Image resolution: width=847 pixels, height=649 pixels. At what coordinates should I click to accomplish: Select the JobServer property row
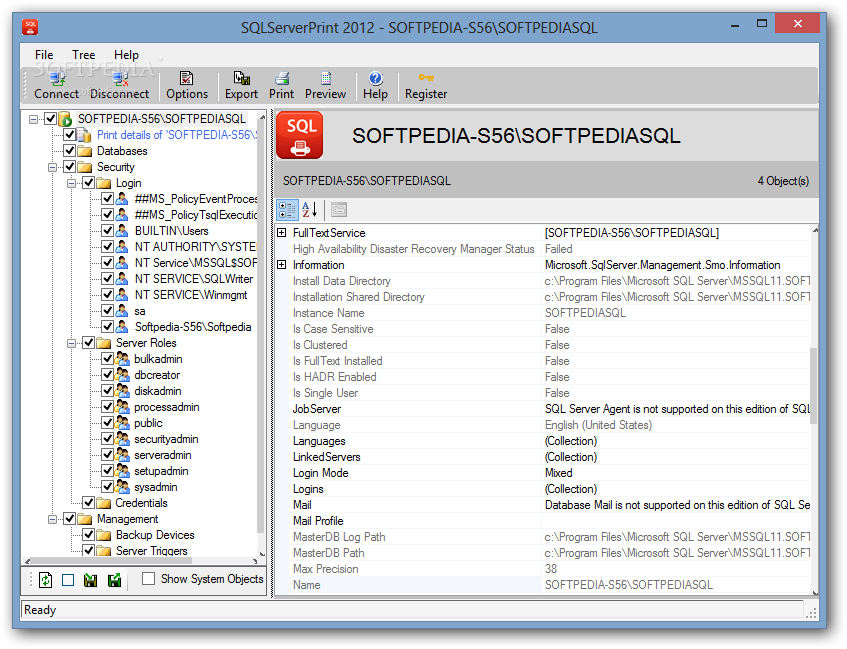(543, 409)
